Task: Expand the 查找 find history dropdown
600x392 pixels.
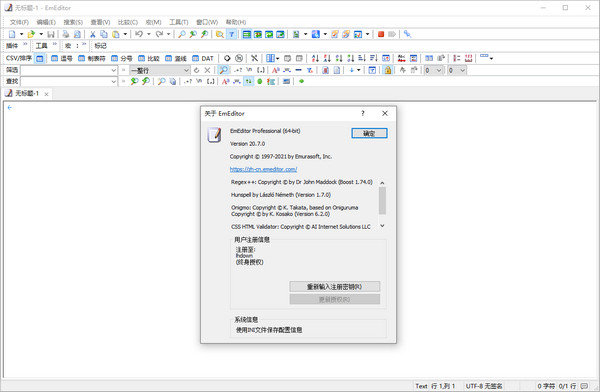Action: click(x=113, y=81)
